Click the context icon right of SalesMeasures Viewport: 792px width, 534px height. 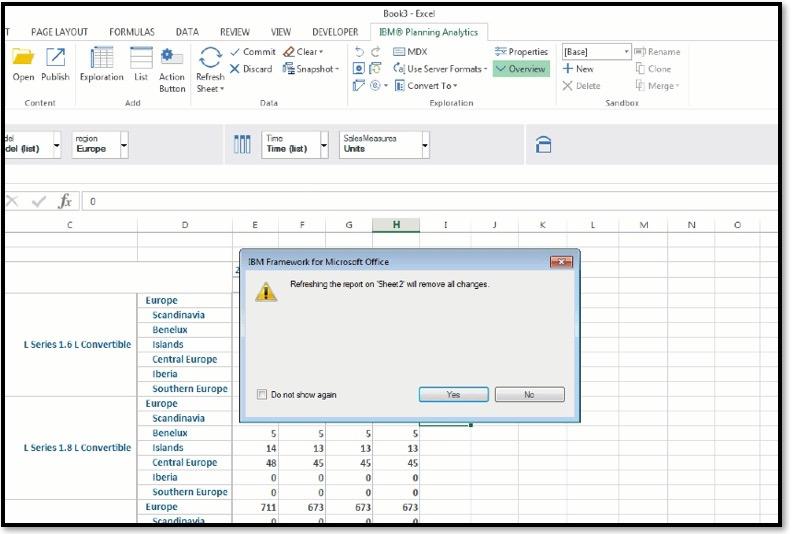click(x=543, y=144)
